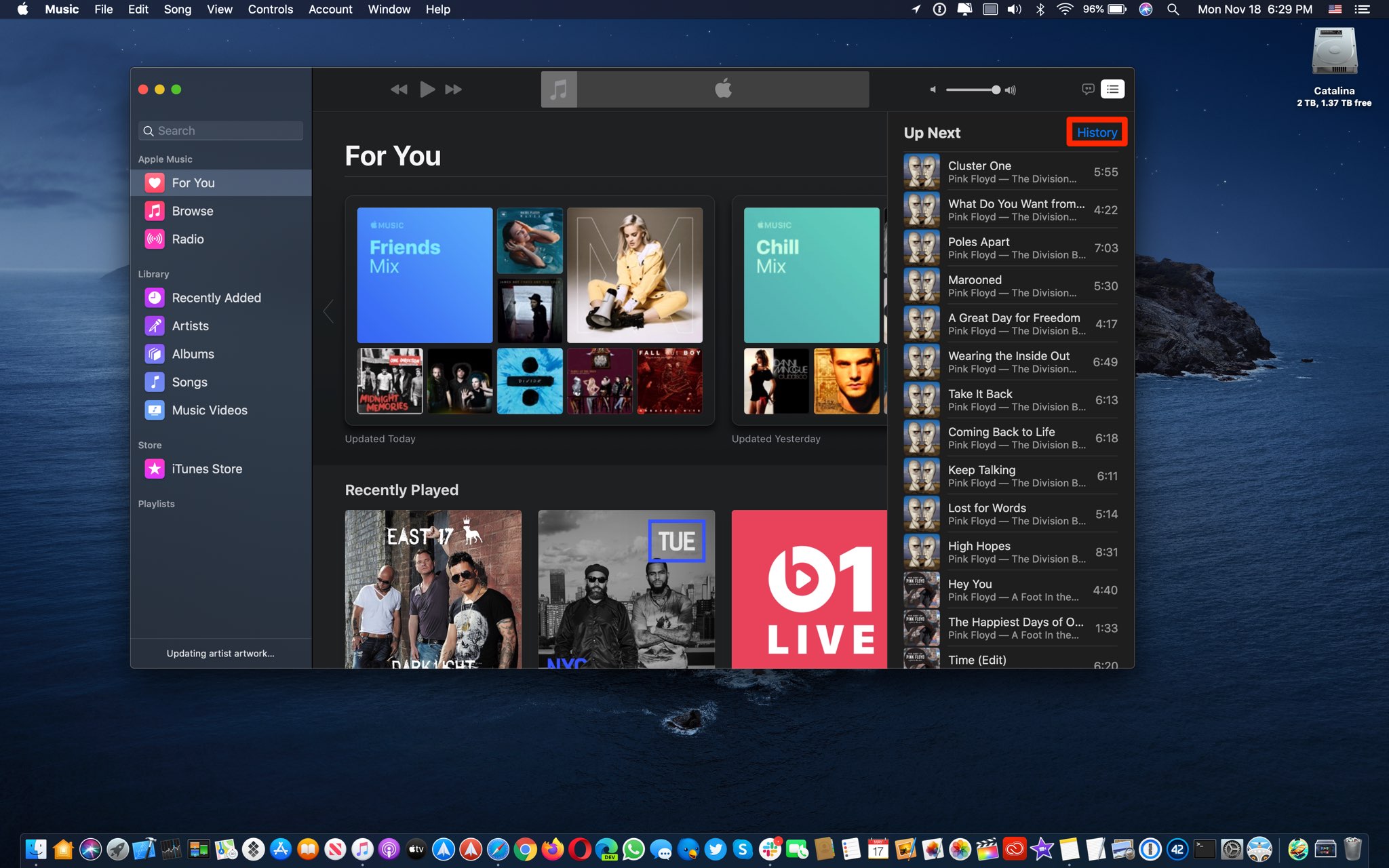Open Google Chrome in the Dock
This screenshot has height=868, width=1389.
point(525,849)
